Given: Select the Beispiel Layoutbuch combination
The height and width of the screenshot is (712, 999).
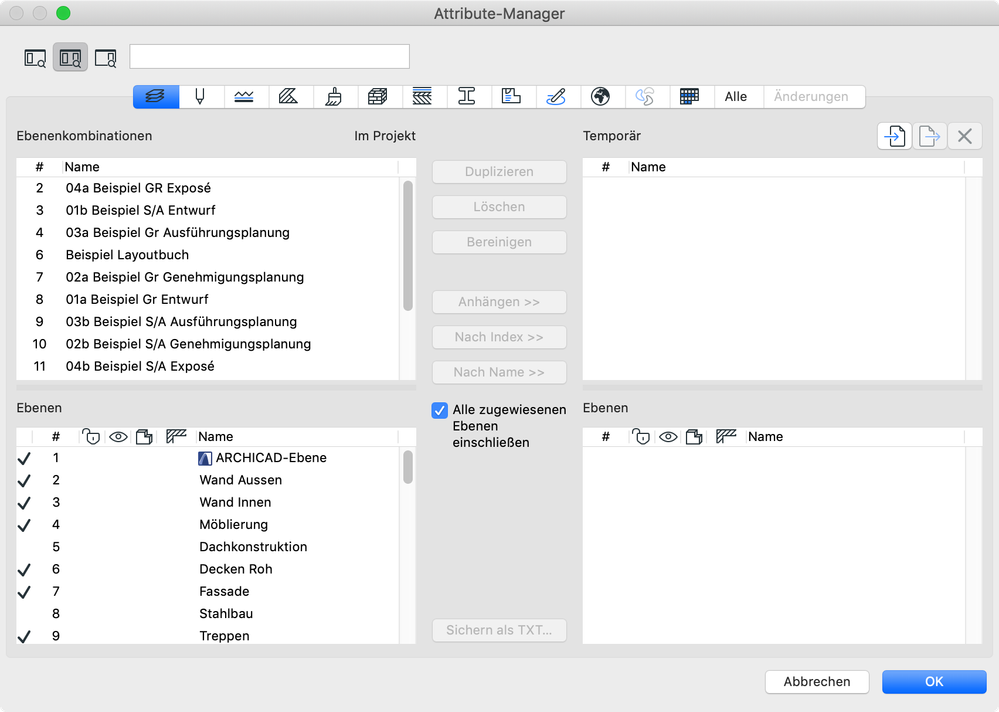Looking at the screenshot, I should pyautogui.click(x=208, y=255).
